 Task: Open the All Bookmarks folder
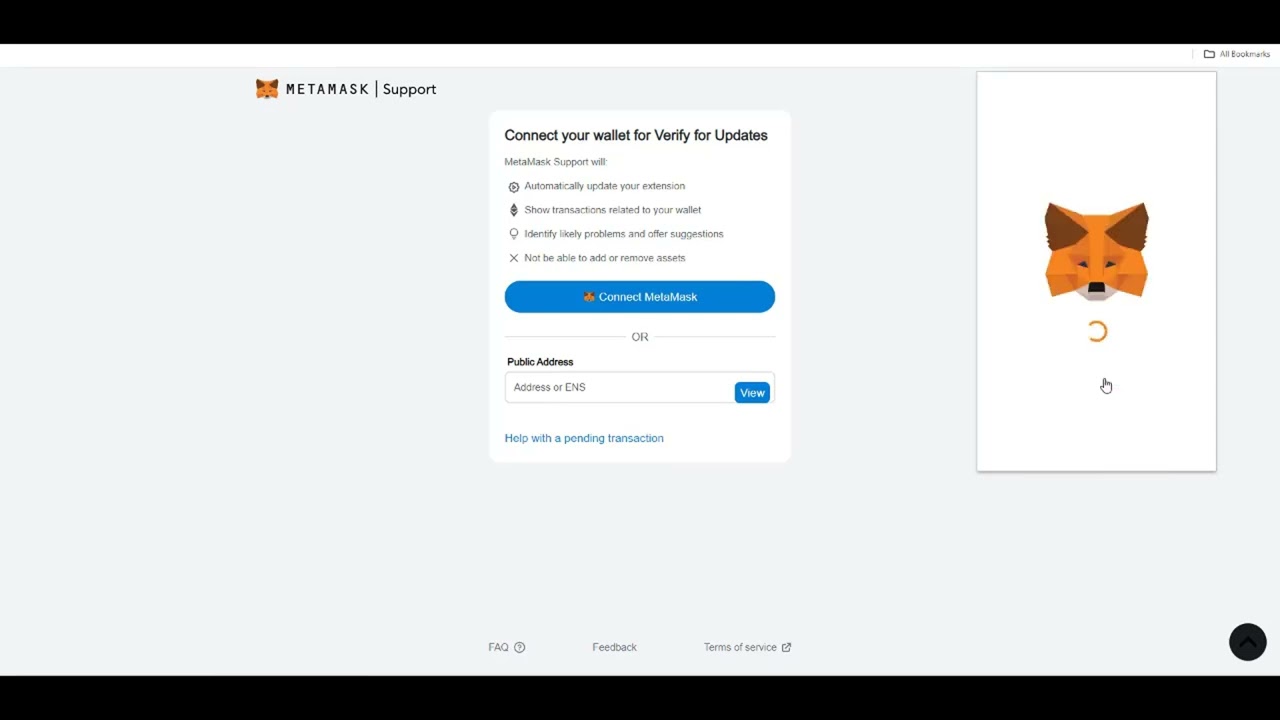pyautogui.click(x=1237, y=54)
